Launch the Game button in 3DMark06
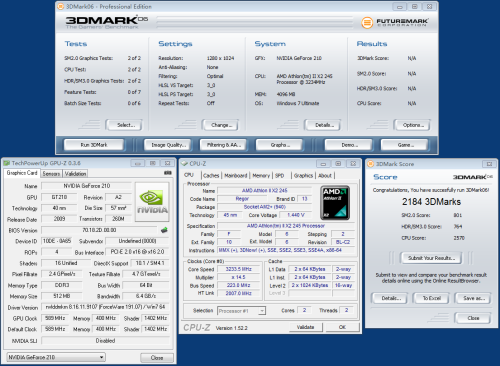Image resolution: width=500 pixels, height=366 pixels. (404, 145)
